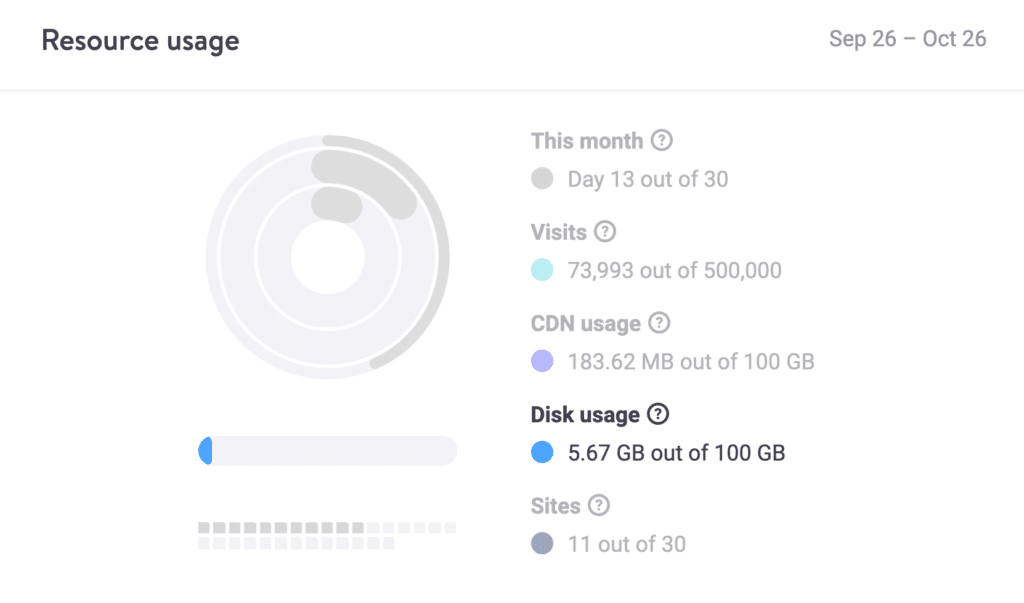Open the CDN usage help tooltip icon
1024x603 pixels.
658,323
